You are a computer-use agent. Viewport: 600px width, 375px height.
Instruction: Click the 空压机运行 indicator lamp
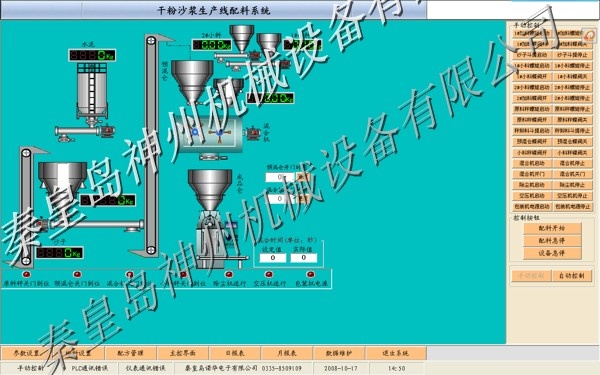(x=269, y=274)
